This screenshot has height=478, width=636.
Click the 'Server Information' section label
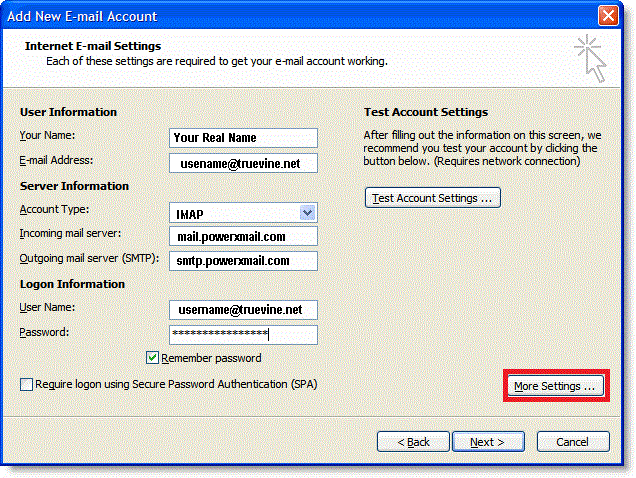(x=74, y=186)
